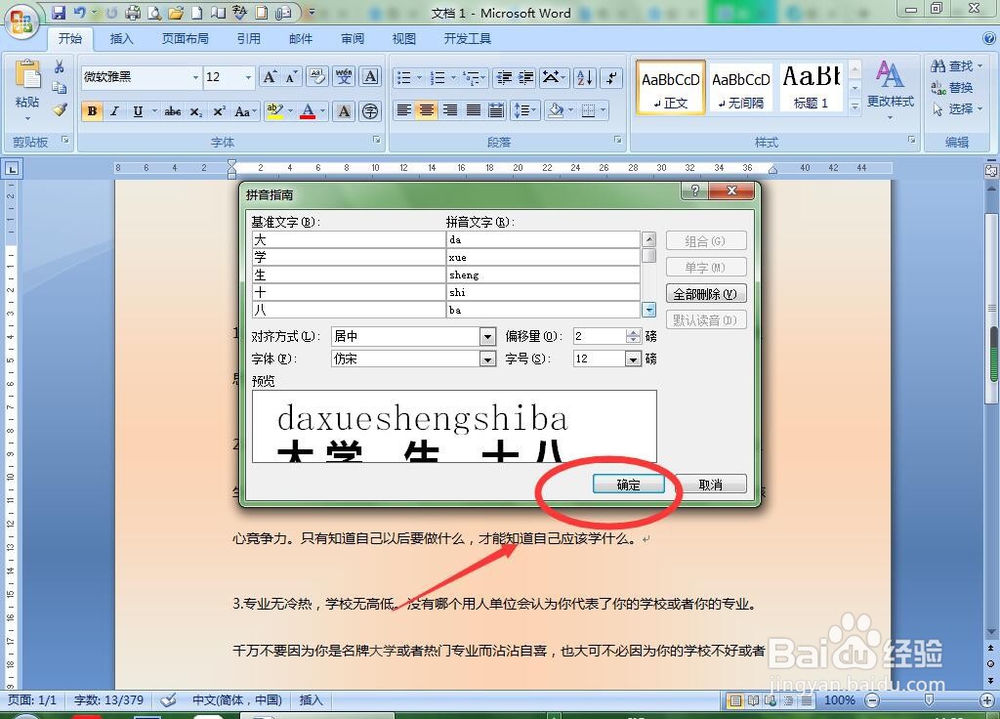
Task: Shrink the font size
Action: (x=291, y=77)
